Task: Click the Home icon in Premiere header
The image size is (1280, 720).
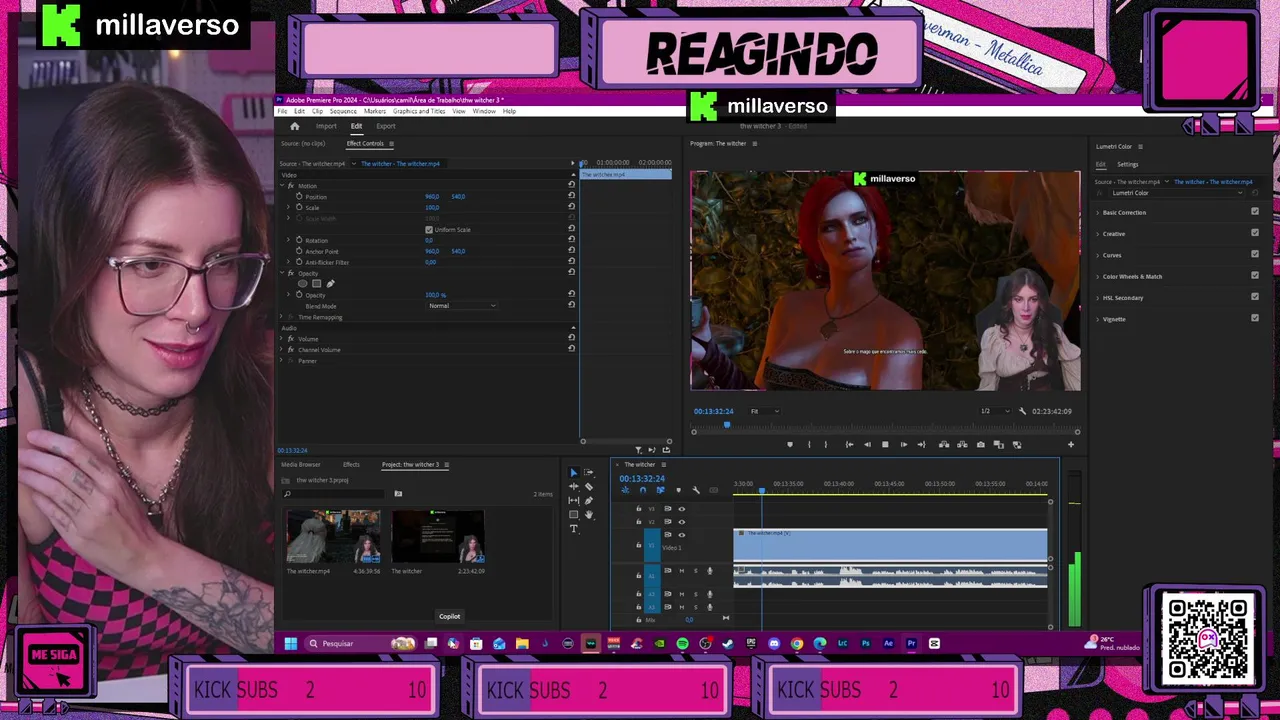Action: (x=294, y=126)
